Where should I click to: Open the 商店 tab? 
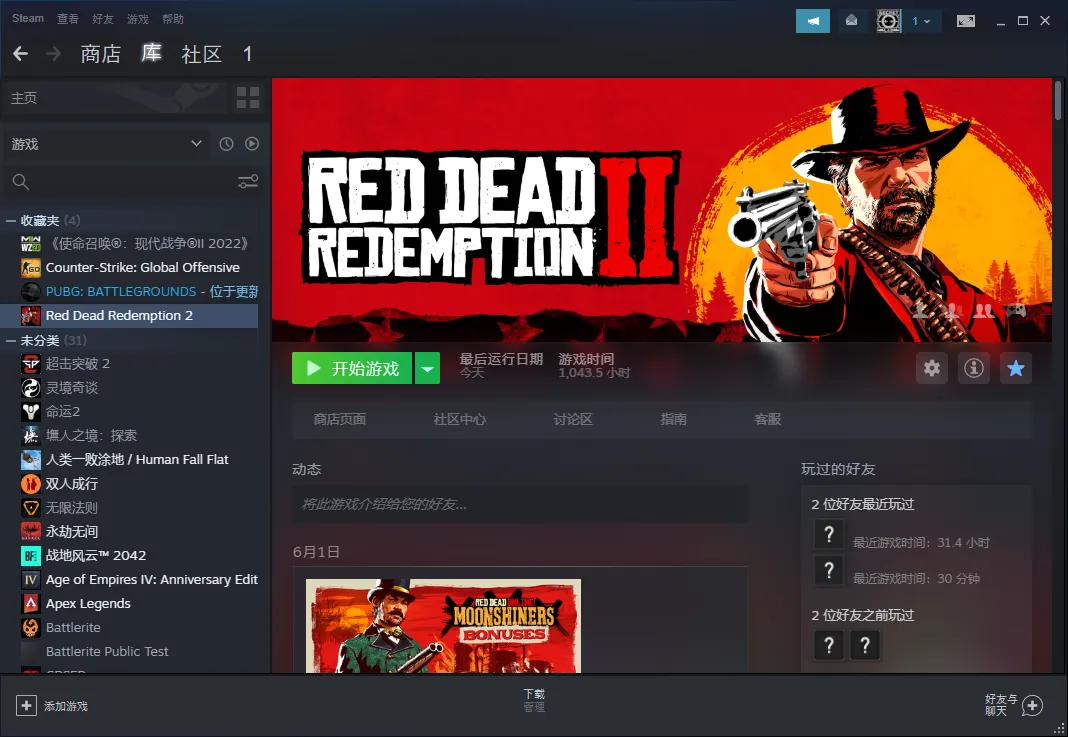[100, 54]
